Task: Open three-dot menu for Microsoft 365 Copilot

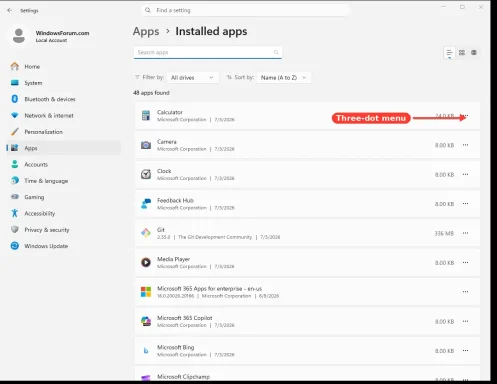Action: pos(465,321)
